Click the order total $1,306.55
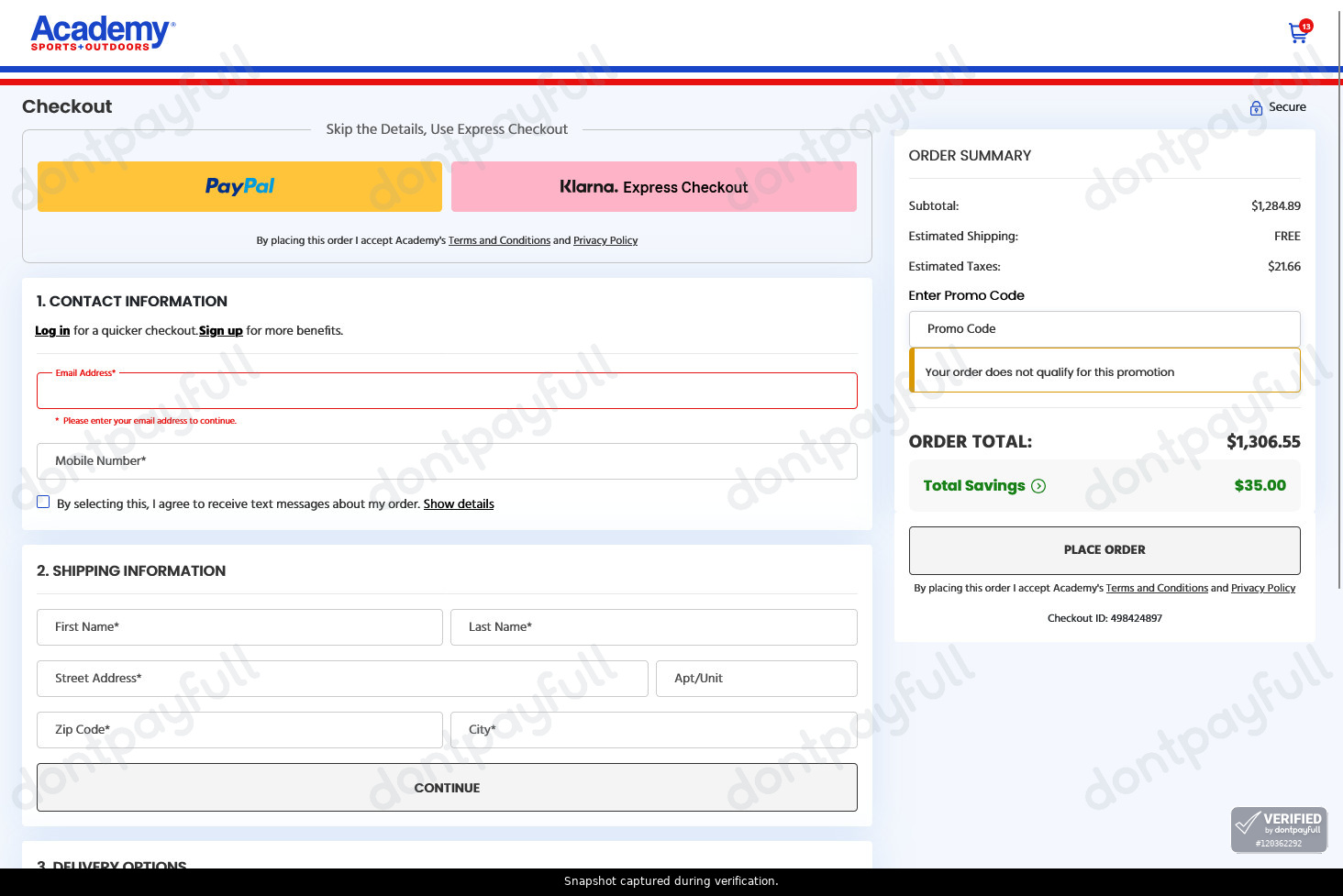Viewport: 1343px width, 896px height. point(1263,442)
